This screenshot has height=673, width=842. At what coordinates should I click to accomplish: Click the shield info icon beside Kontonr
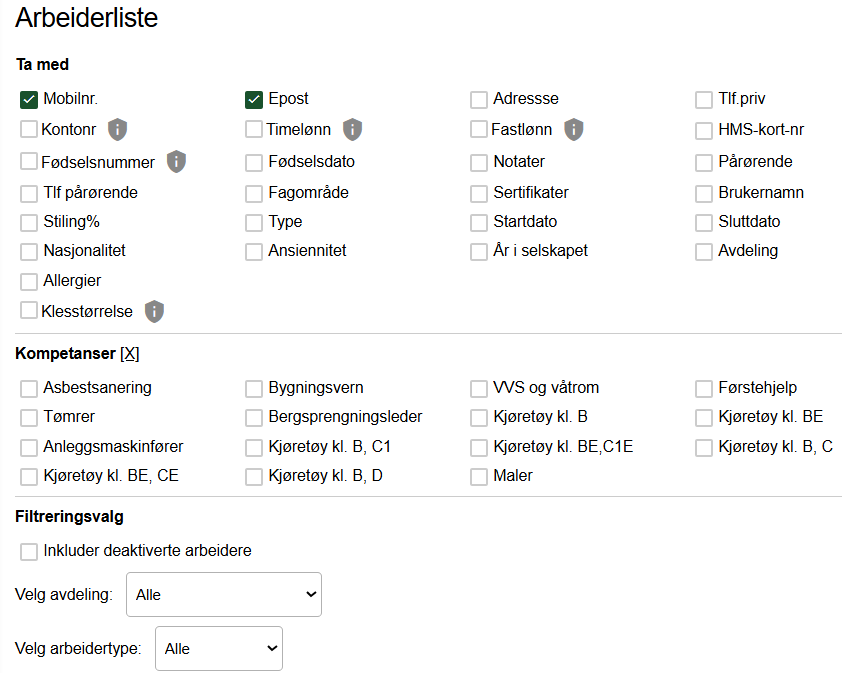pyautogui.click(x=118, y=129)
